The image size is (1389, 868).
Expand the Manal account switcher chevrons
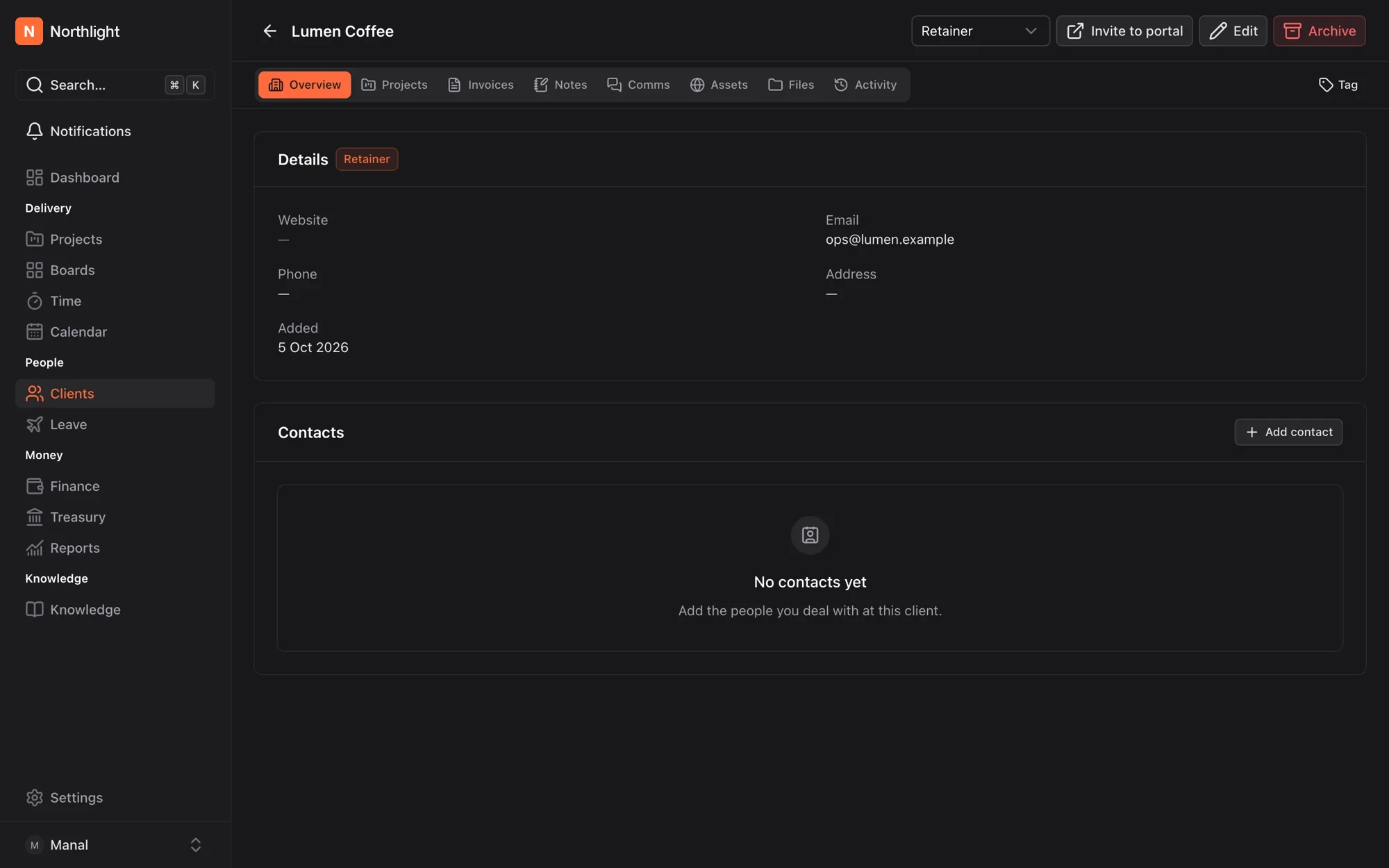[x=196, y=845]
